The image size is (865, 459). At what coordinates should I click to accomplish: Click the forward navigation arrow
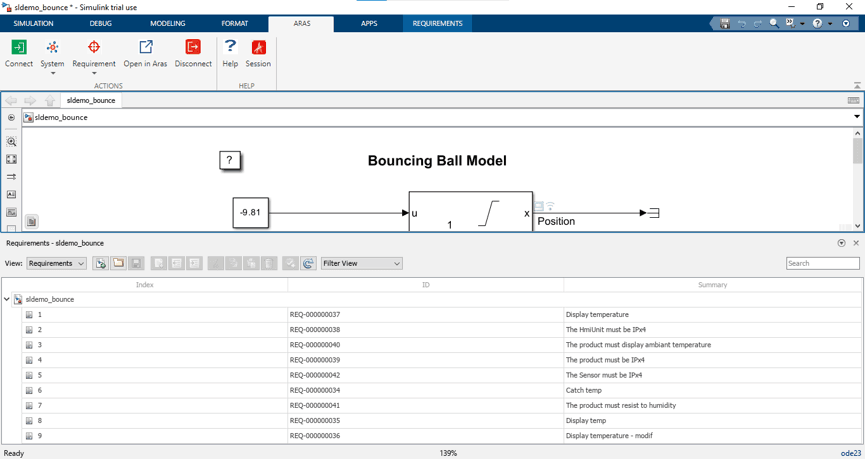pyautogui.click(x=30, y=100)
